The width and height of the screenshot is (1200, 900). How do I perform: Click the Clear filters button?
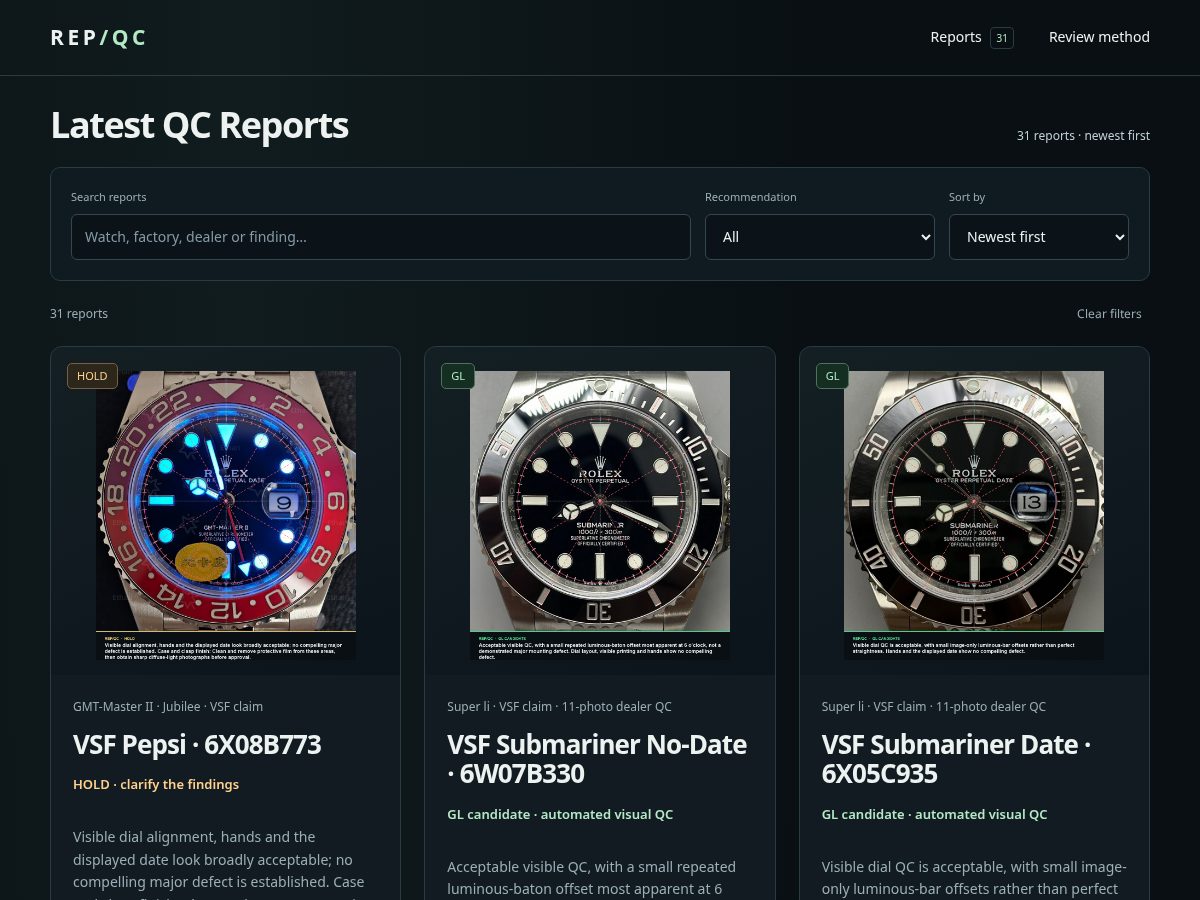click(1109, 314)
